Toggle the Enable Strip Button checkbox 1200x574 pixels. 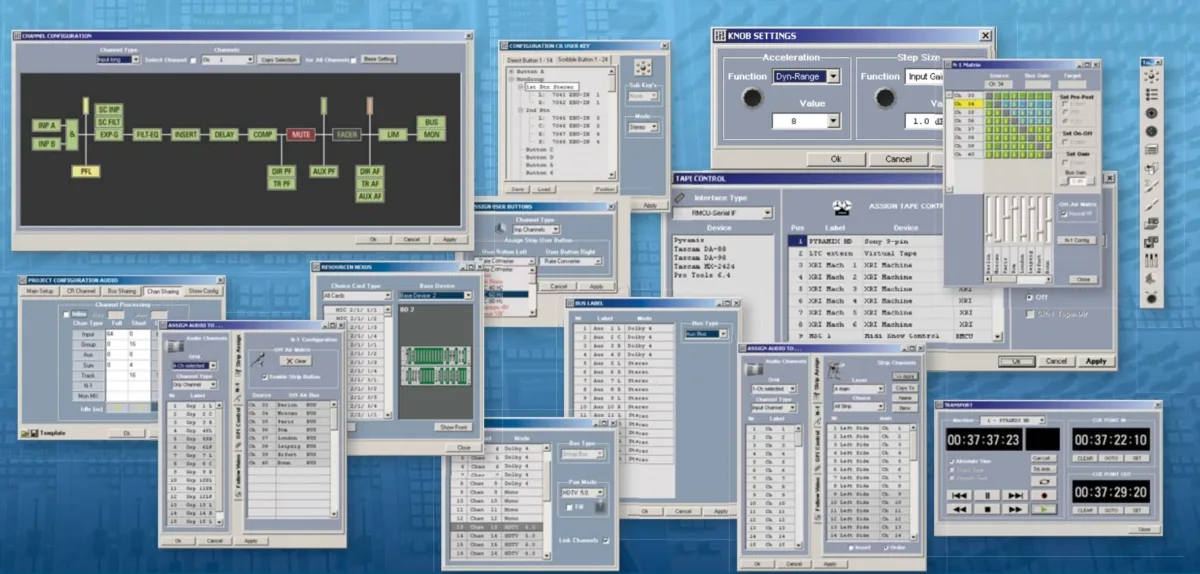(263, 375)
